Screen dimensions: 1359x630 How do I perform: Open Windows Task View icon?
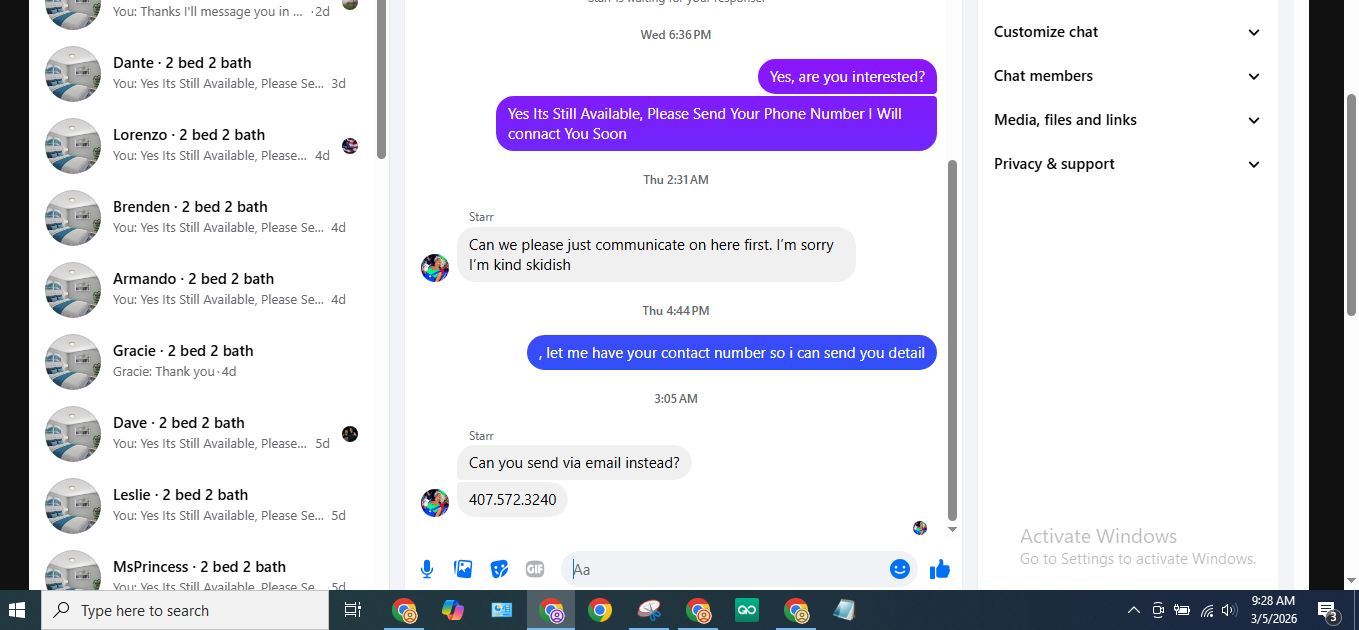[352, 610]
